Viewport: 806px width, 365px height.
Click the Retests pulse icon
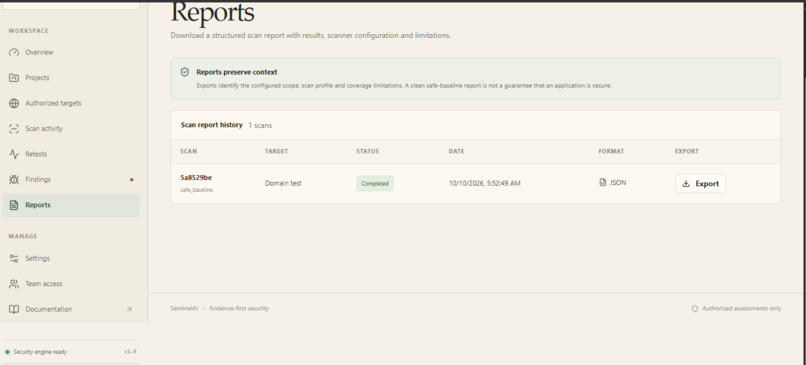(x=14, y=154)
